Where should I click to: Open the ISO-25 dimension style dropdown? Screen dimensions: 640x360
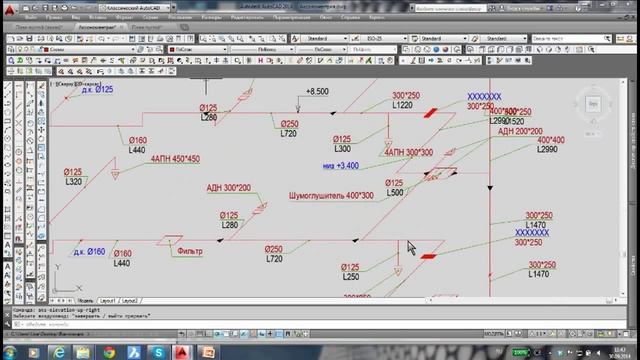(x=384, y=38)
